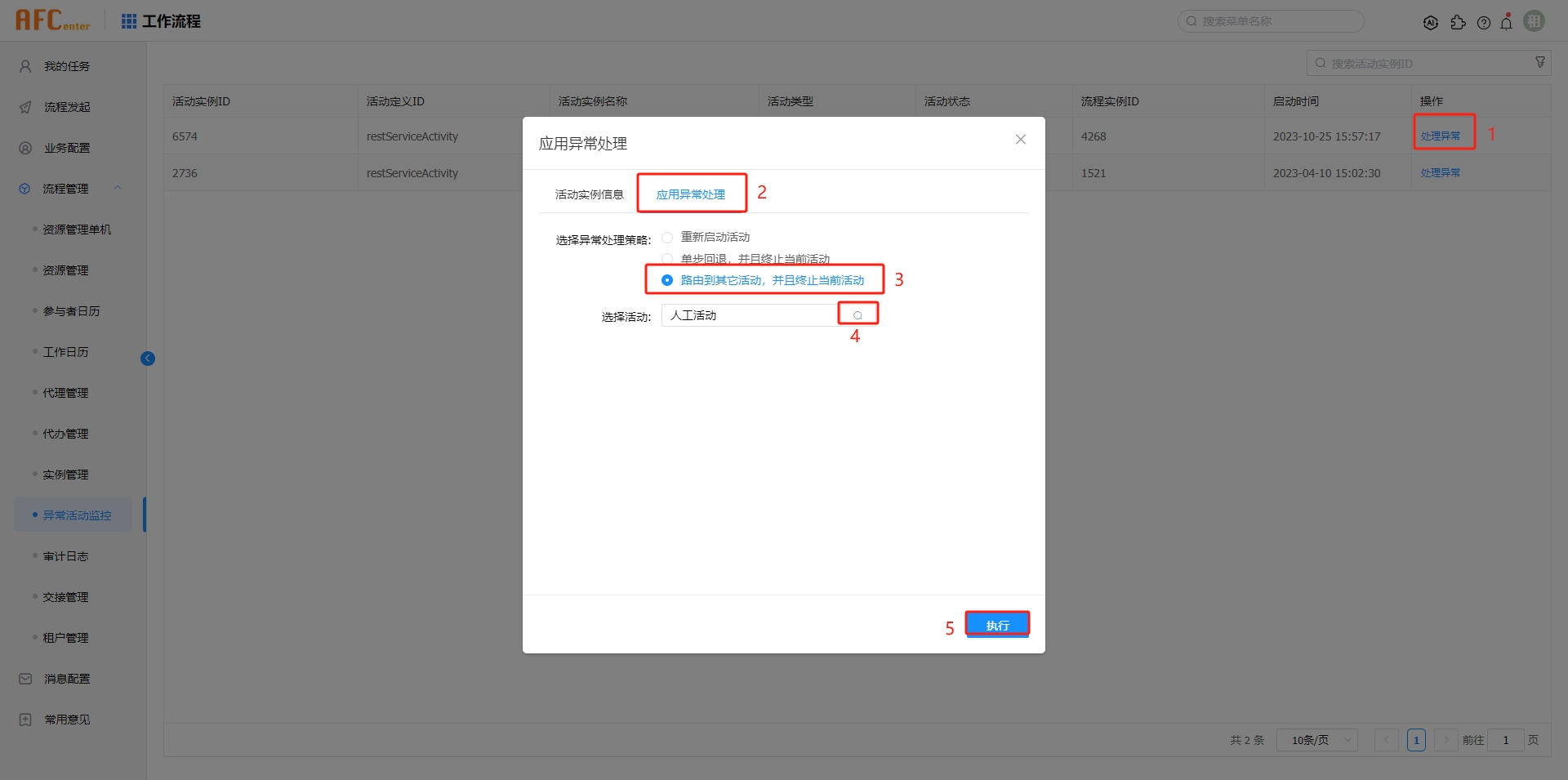Click the filter funnel icon in search box

click(x=1540, y=63)
